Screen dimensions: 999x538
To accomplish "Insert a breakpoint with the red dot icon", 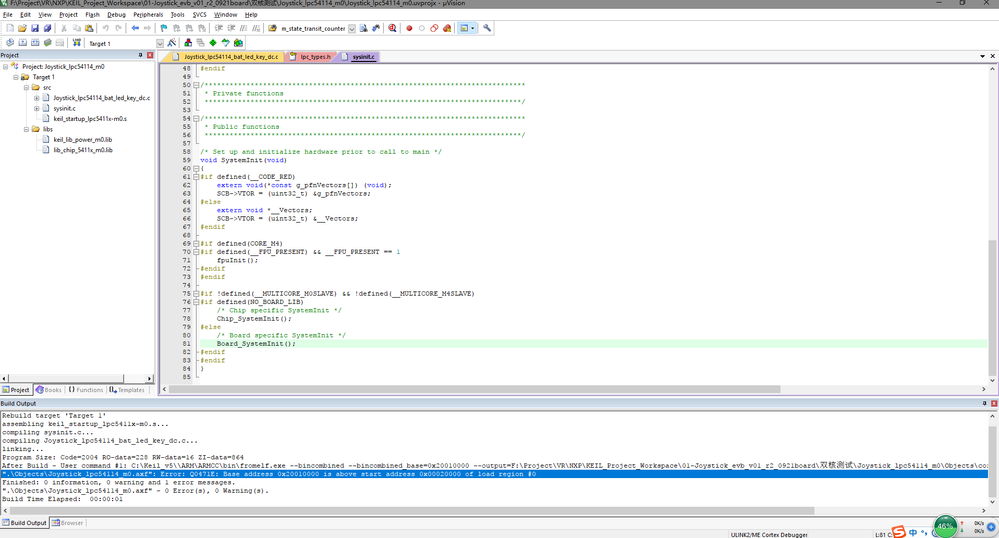I will 409,28.
